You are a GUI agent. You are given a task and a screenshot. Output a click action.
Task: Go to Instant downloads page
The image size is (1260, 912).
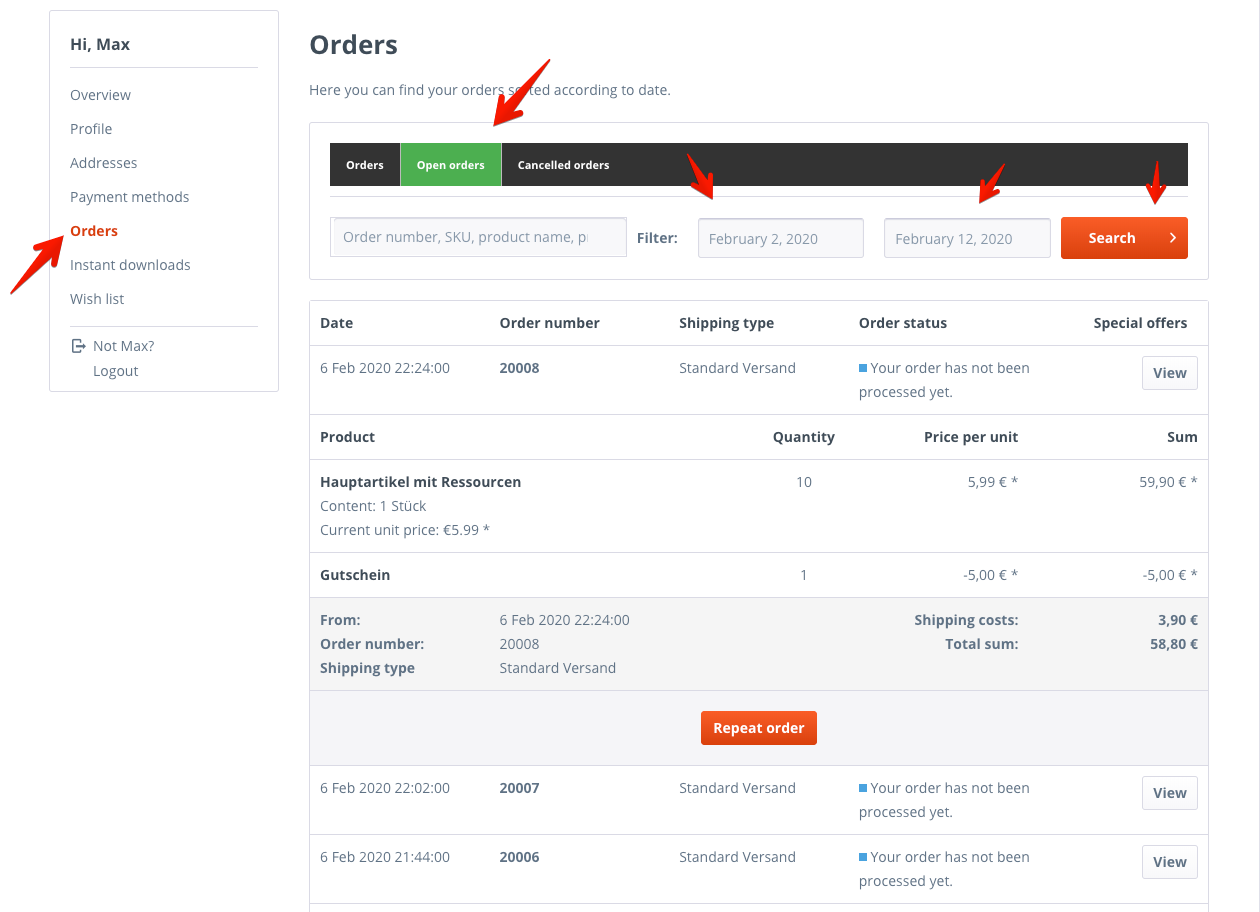pos(130,265)
